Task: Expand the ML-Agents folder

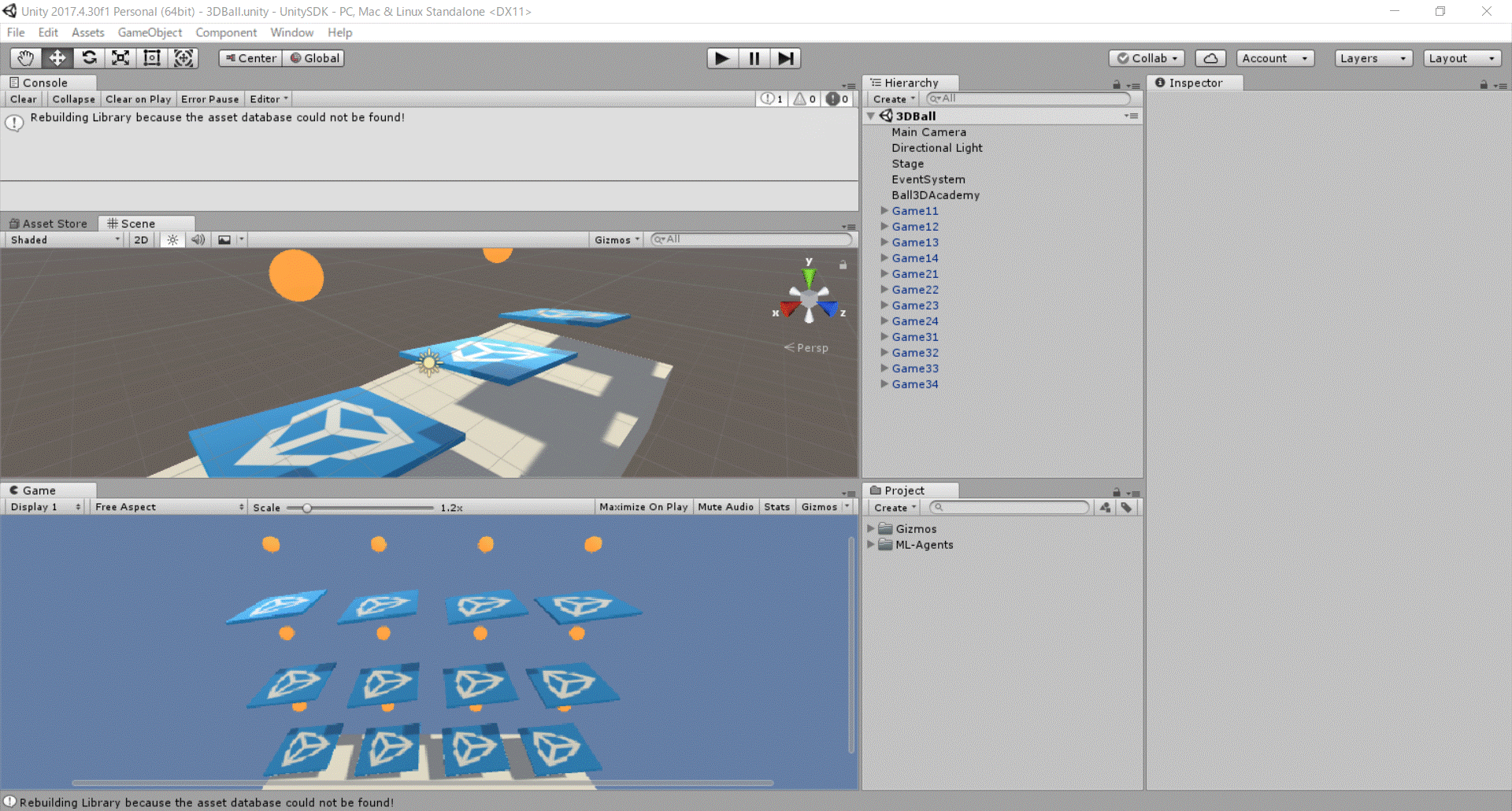Action: [871, 545]
